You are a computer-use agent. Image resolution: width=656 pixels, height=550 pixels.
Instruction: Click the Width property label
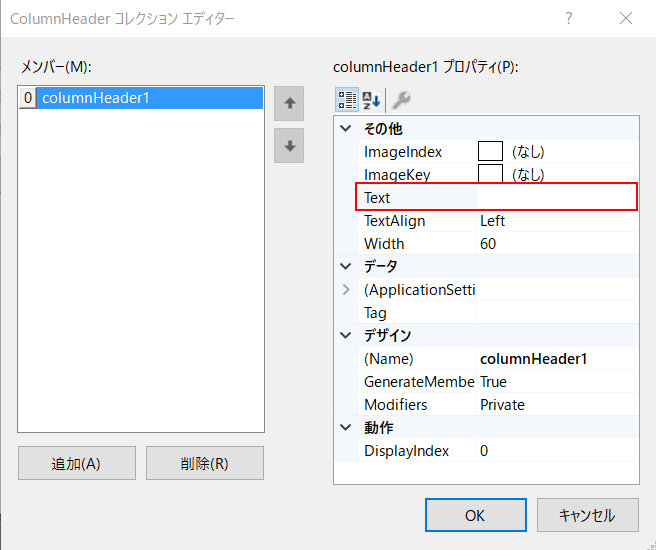pos(384,243)
